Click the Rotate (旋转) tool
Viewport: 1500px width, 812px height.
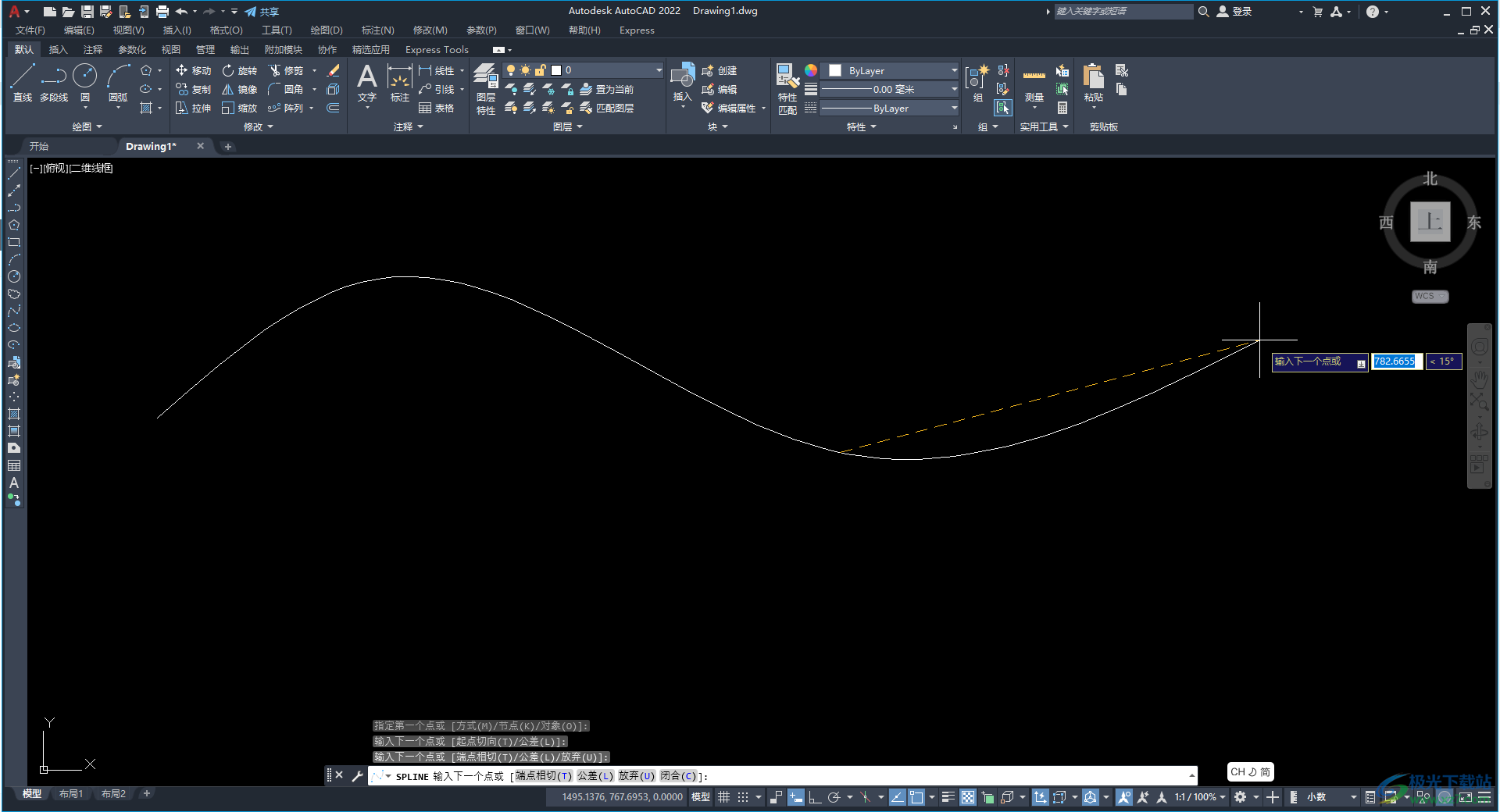coord(239,70)
